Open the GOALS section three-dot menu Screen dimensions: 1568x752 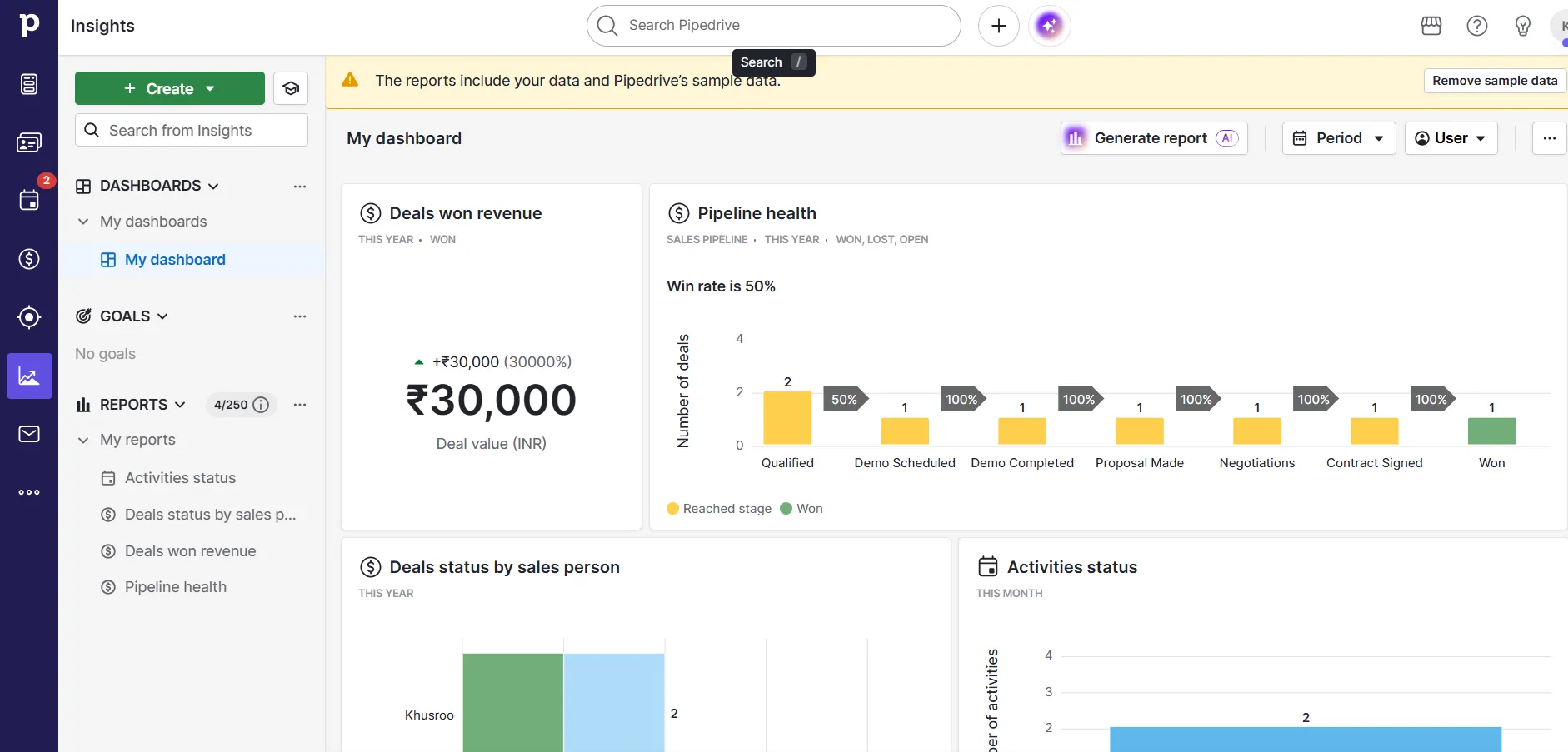tap(300, 316)
